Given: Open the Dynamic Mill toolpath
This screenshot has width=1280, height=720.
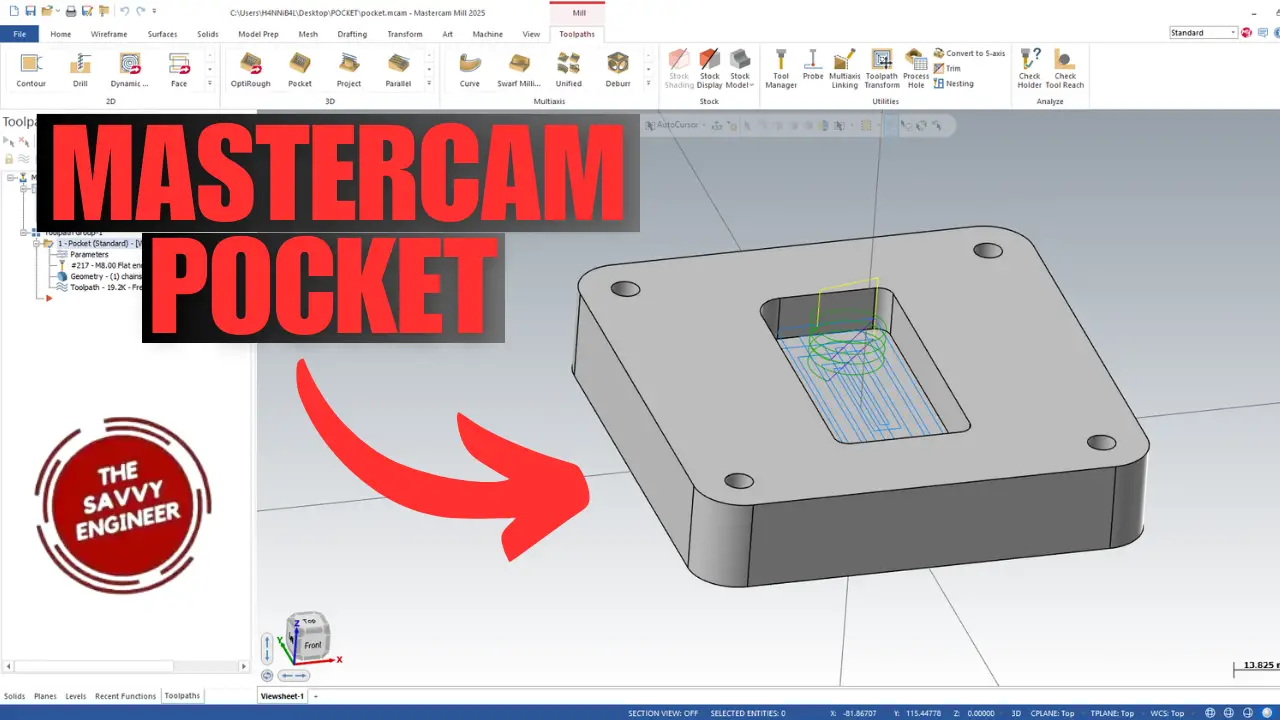Looking at the screenshot, I should tap(129, 69).
